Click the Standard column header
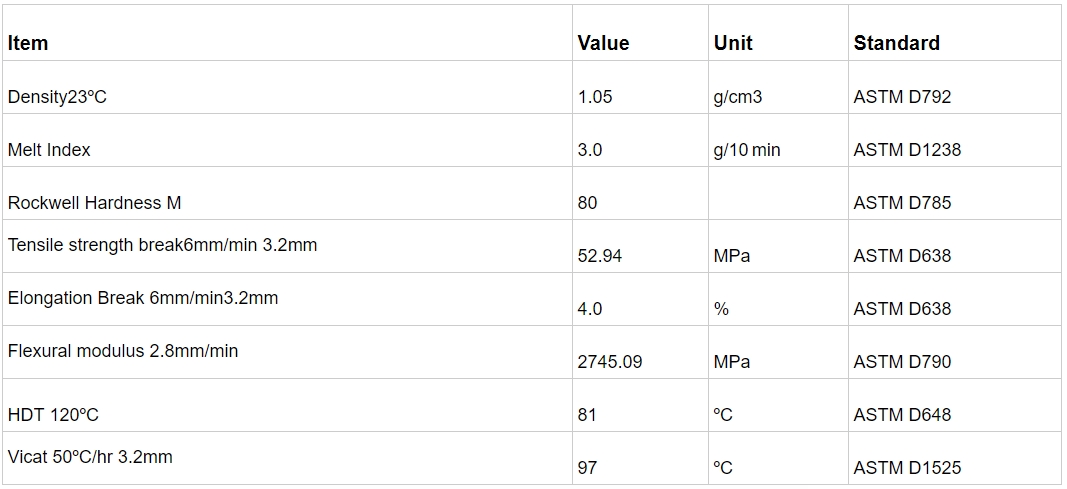This screenshot has height=489, width=1067. point(896,43)
